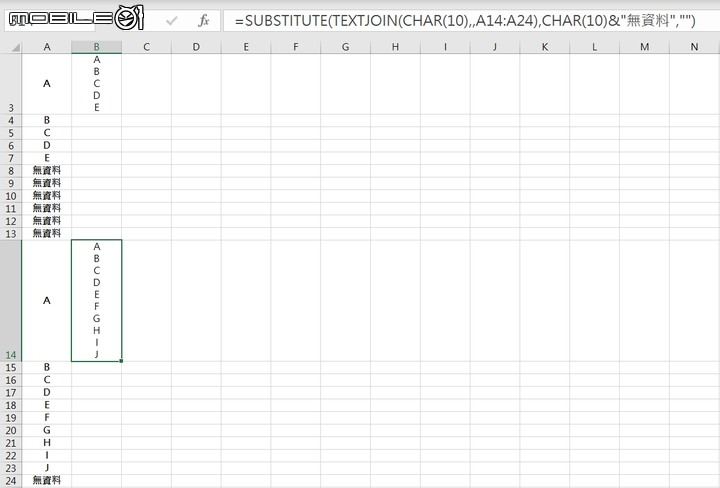Image resolution: width=720 pixels, height=488 pixels.
Task: Select row 11 header
Action: [11, 208]
